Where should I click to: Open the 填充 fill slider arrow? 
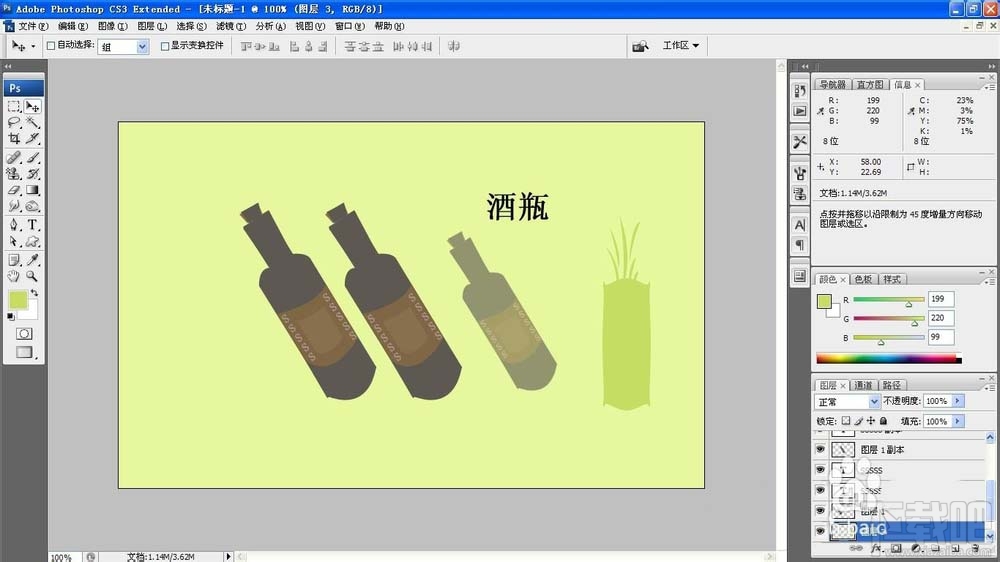(958, 422)
